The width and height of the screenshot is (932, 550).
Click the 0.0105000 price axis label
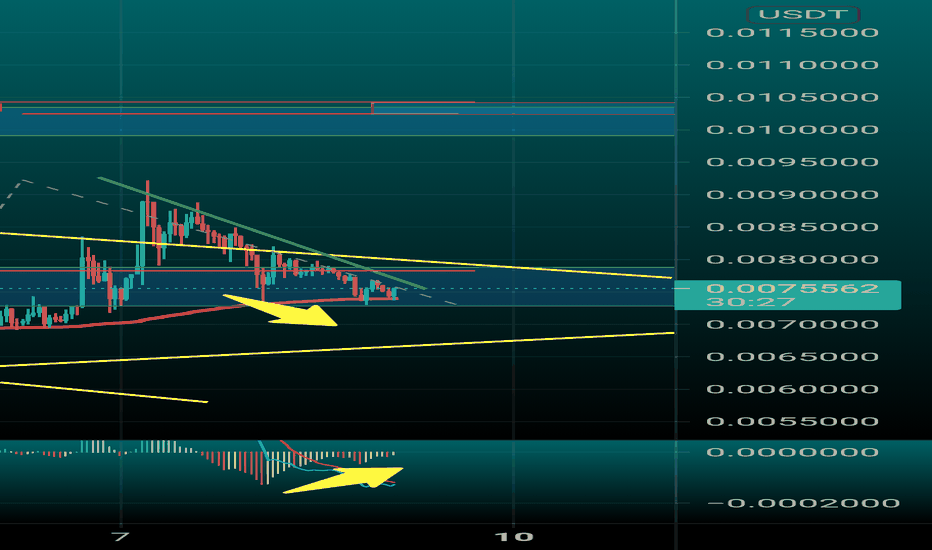click(792, 97)
